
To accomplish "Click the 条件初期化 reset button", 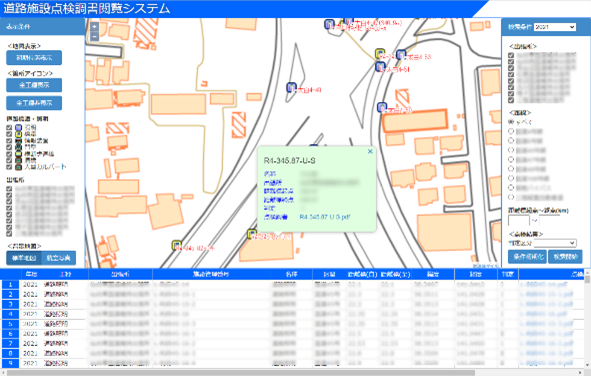I will (x=527, y=257).
